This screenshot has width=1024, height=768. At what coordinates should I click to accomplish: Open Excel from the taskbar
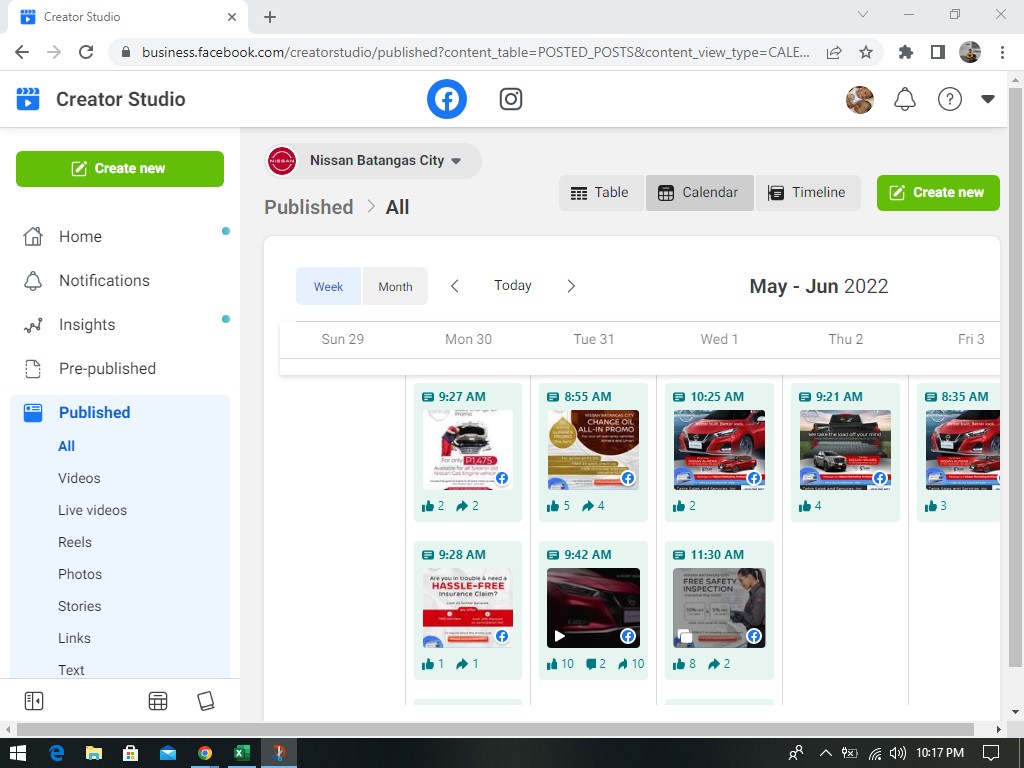242,753
